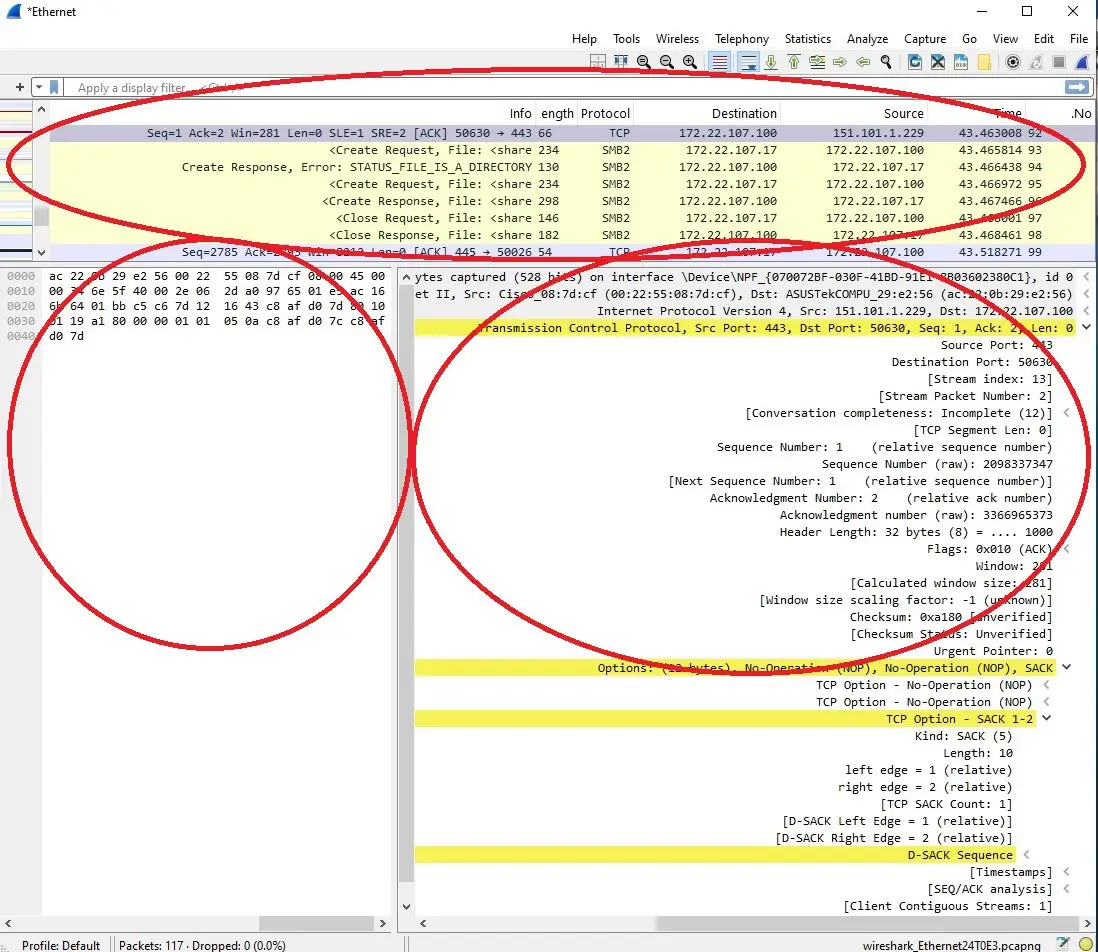This screenshot has height=952, width=1098.
Task: Add a filter button with the plus sign
Action: 19,87
